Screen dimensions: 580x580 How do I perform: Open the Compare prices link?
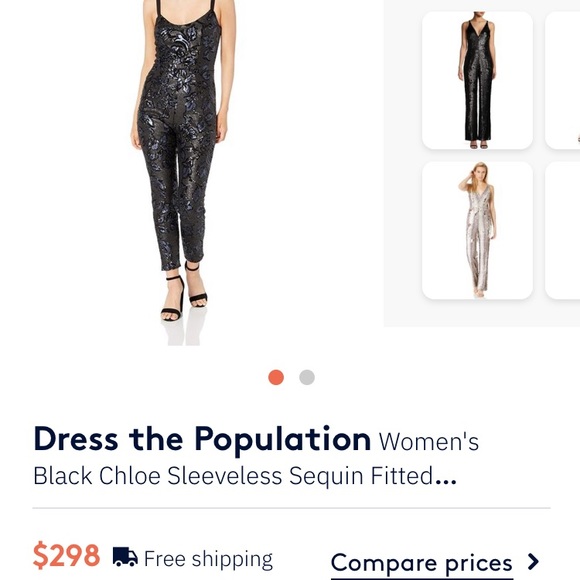point(422,563)
